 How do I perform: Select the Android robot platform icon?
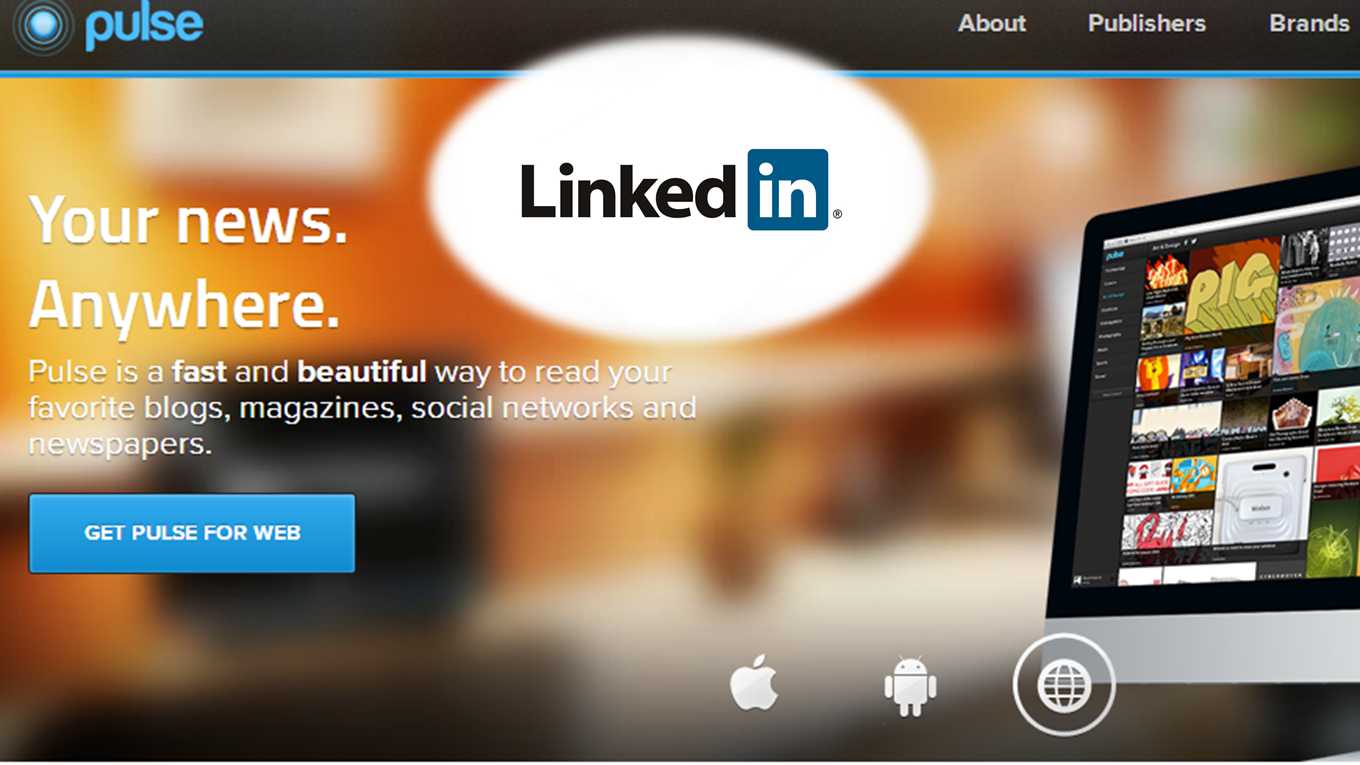910,685
